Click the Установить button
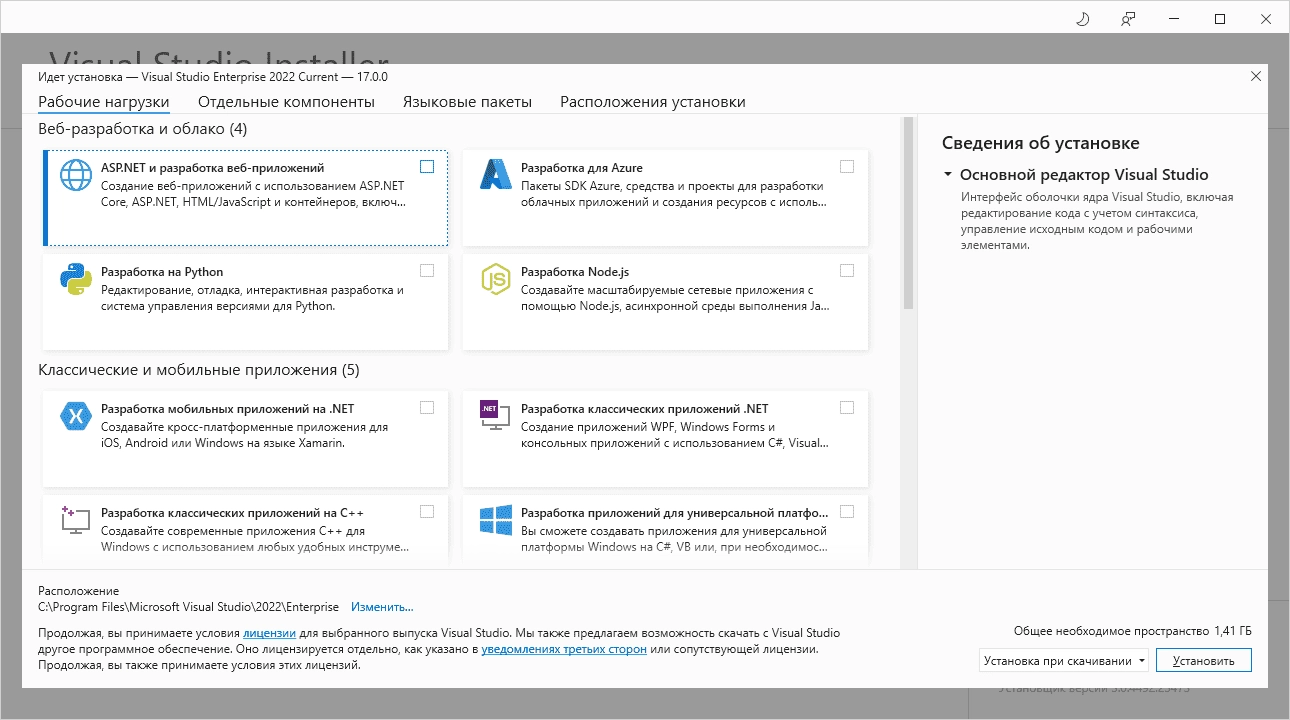The height and width of the screenshot is (720, 1290). coord(1204,660)
